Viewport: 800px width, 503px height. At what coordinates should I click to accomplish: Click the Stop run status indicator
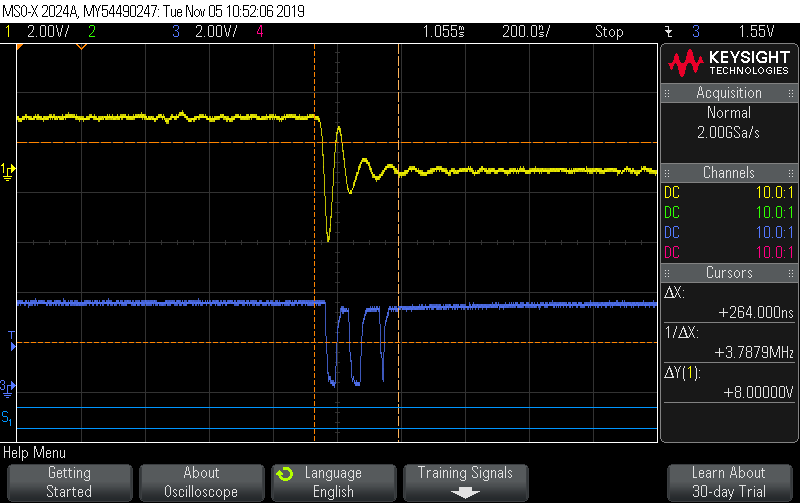[x=609, y=32]
